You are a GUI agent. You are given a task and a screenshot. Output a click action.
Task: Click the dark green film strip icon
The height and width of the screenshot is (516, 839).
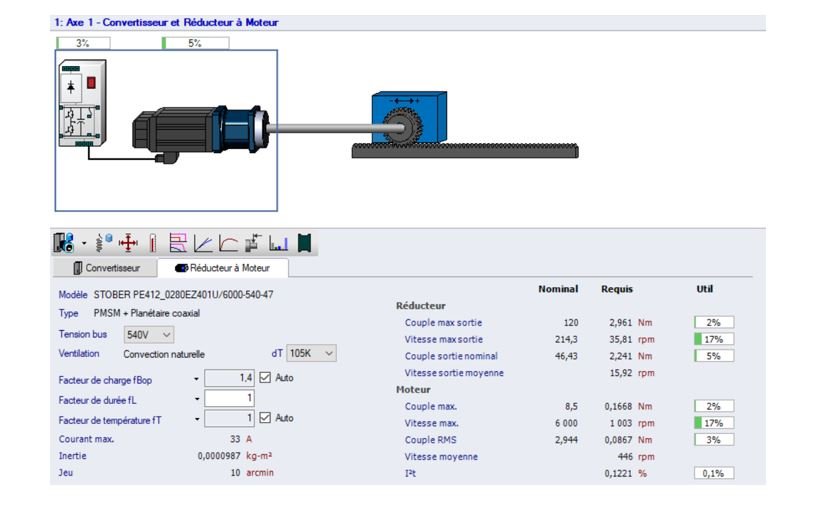point(304,243)
